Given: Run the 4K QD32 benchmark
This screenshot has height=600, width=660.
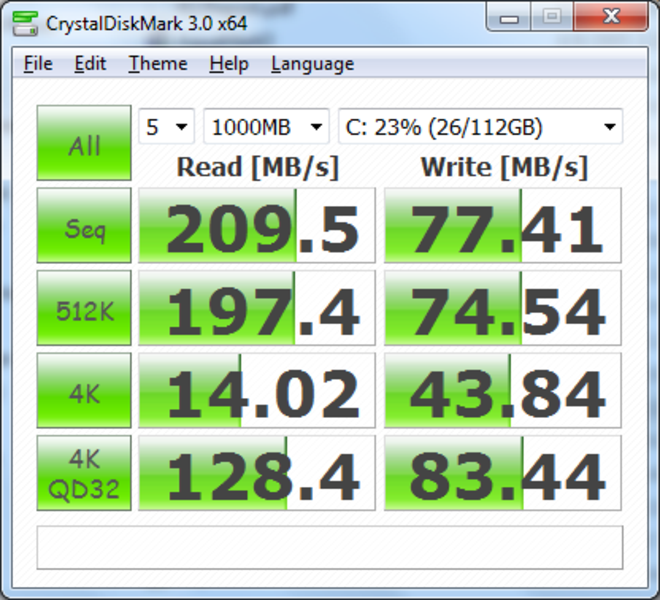Looking at the screenshot, I should (x=84, y=473).
